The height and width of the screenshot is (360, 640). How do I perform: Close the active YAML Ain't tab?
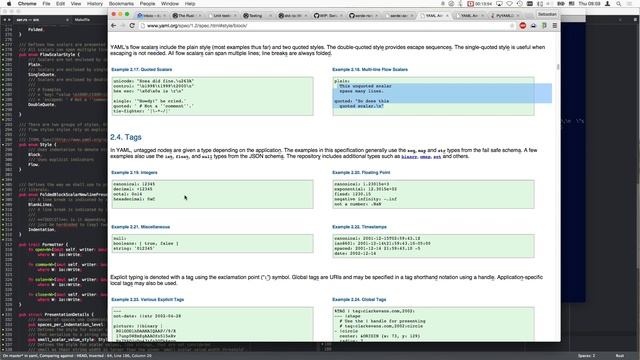[447, 16]
